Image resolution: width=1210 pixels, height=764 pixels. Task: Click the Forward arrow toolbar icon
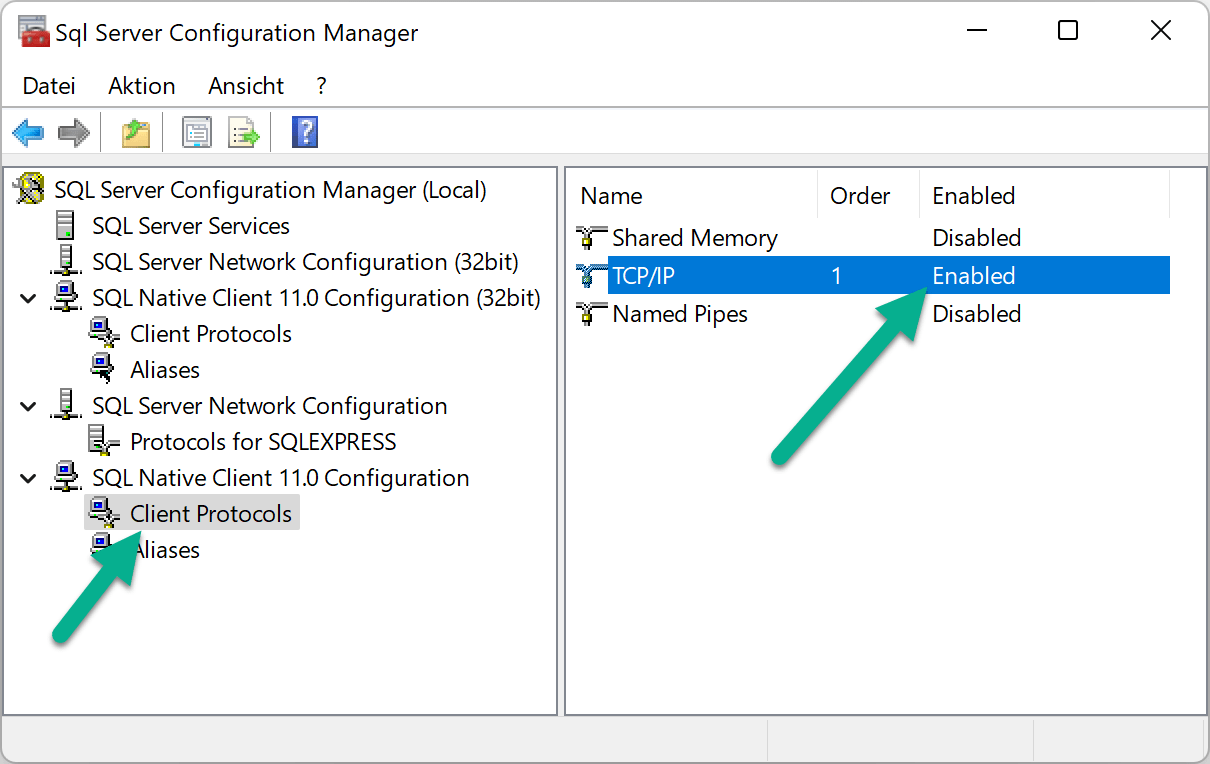74,132
